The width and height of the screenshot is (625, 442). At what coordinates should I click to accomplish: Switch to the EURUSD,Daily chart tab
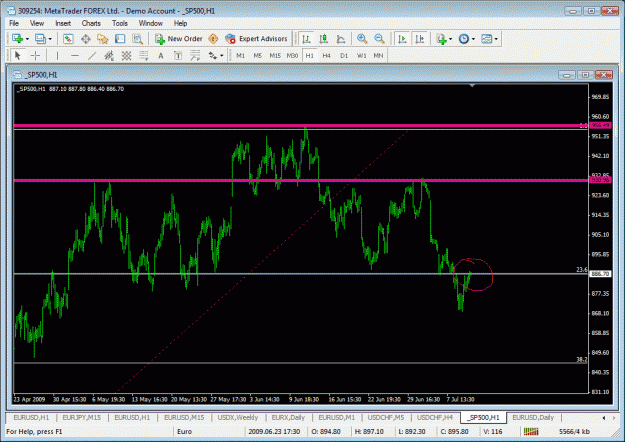pos(533,417)
